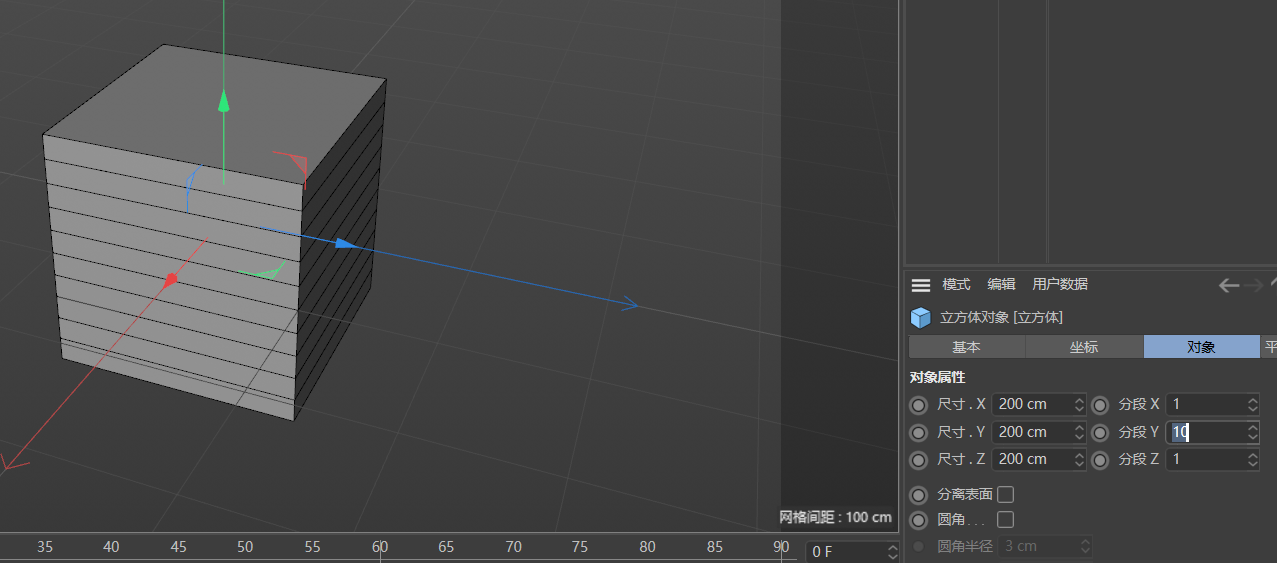
Task: Open the attribute manager hamburger menu
Action: pos(920,285)
